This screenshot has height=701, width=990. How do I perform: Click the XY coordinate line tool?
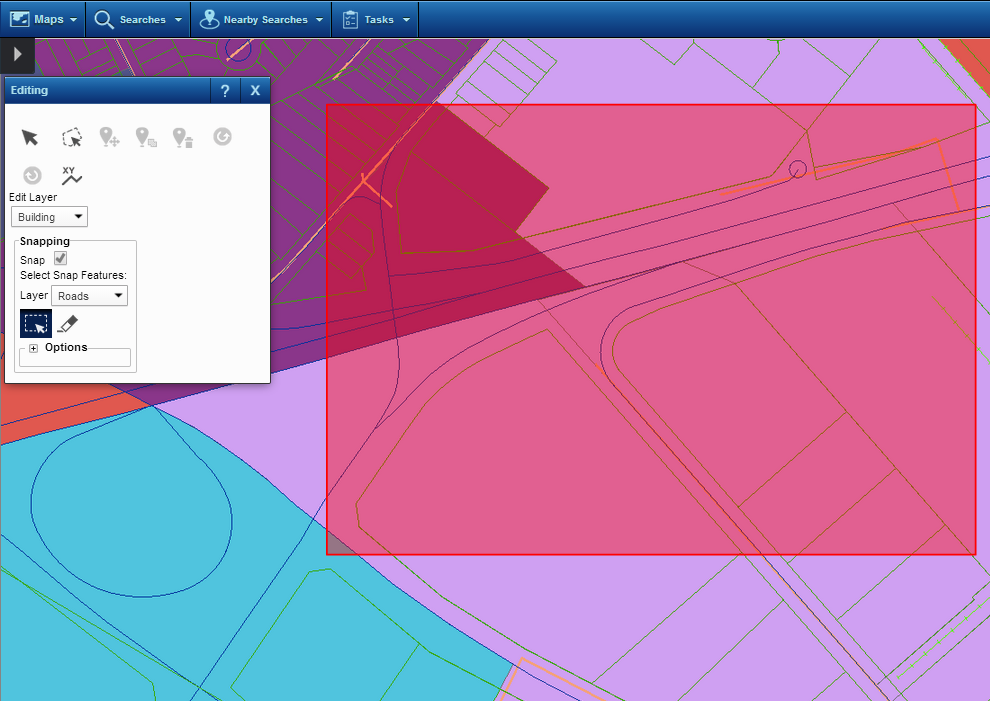coord(71,175)
